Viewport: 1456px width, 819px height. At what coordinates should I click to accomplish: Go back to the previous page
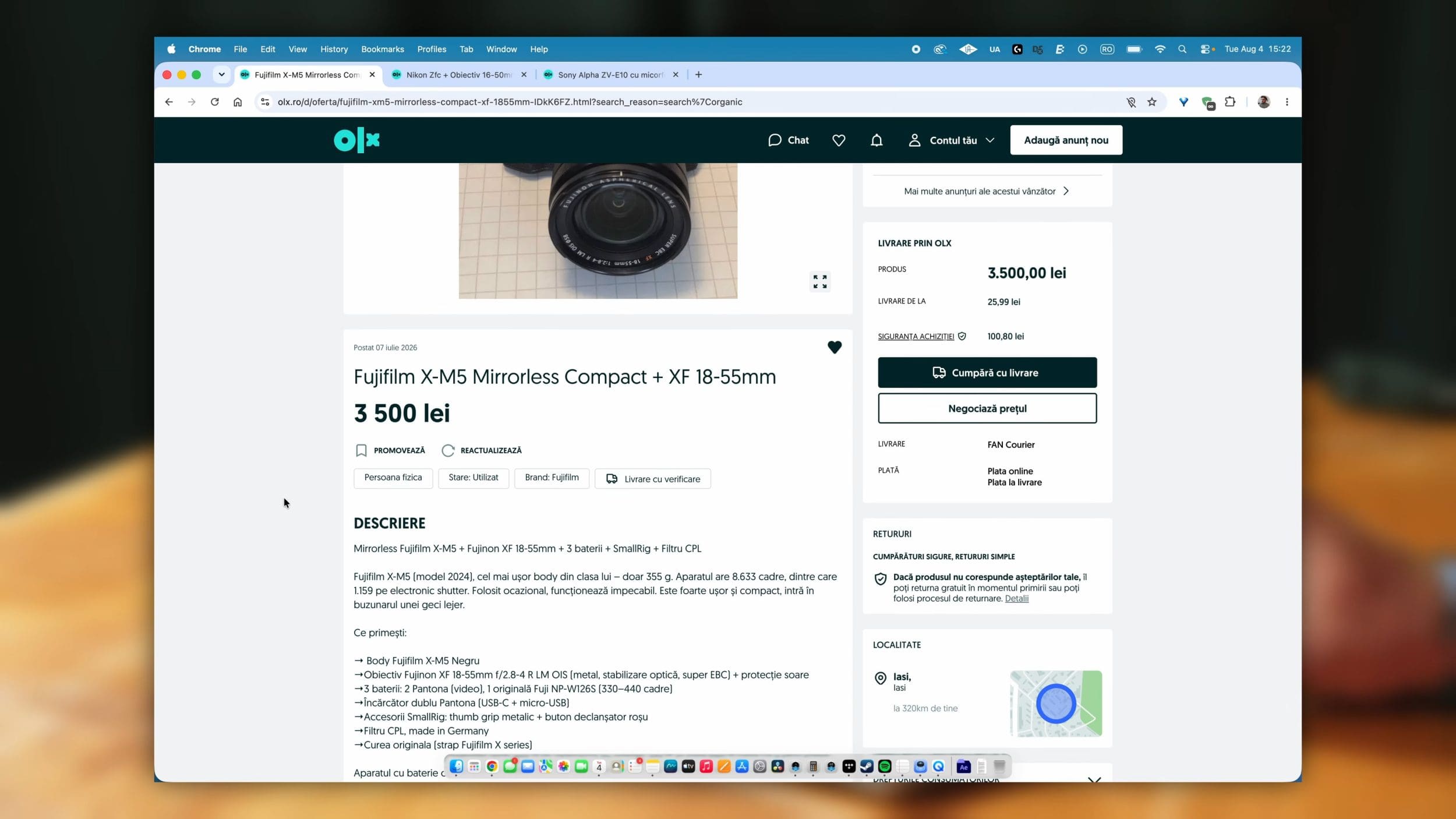pyautogui.click(x=169, y=102)
